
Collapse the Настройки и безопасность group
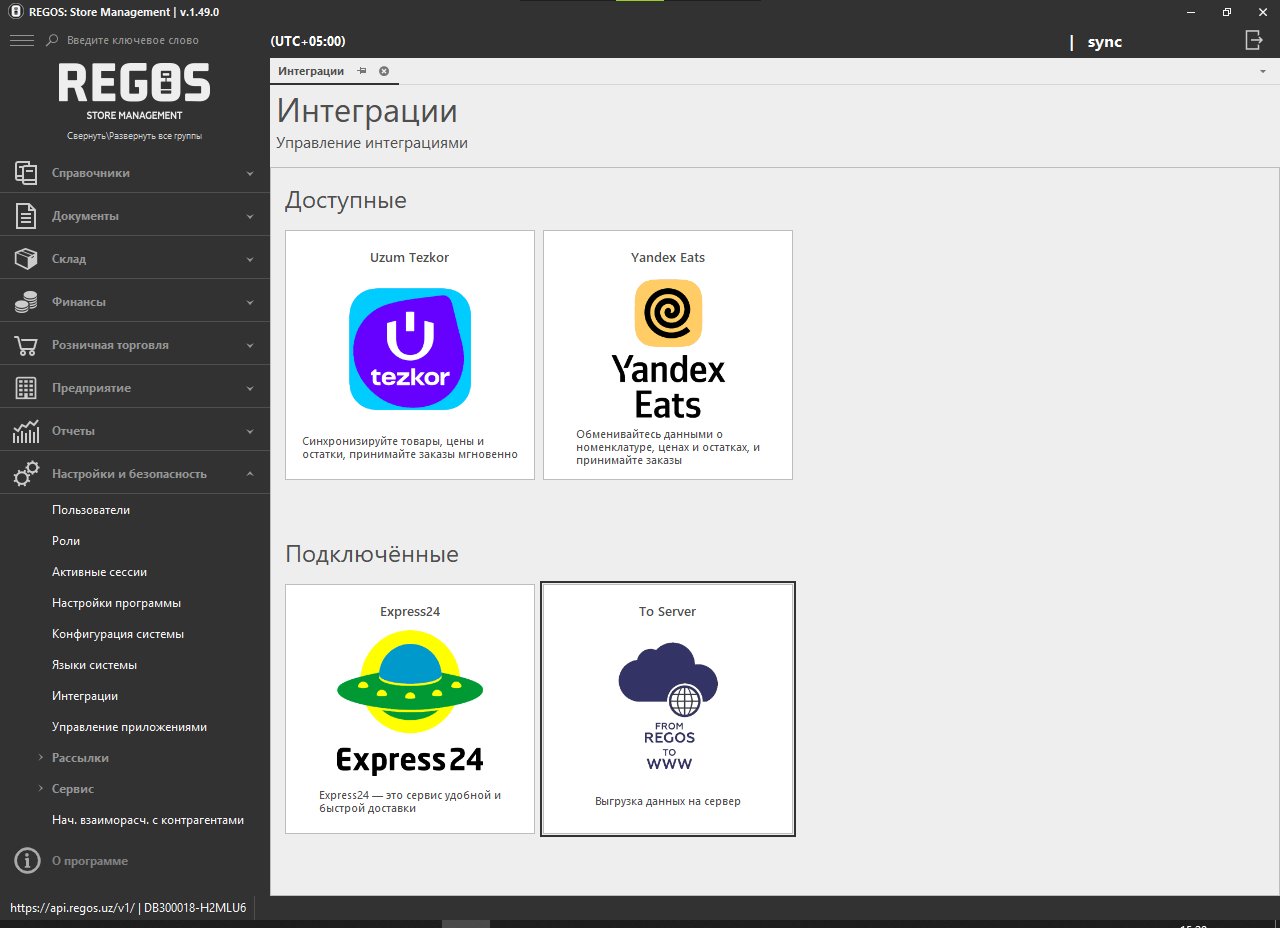tap(250, 474)
